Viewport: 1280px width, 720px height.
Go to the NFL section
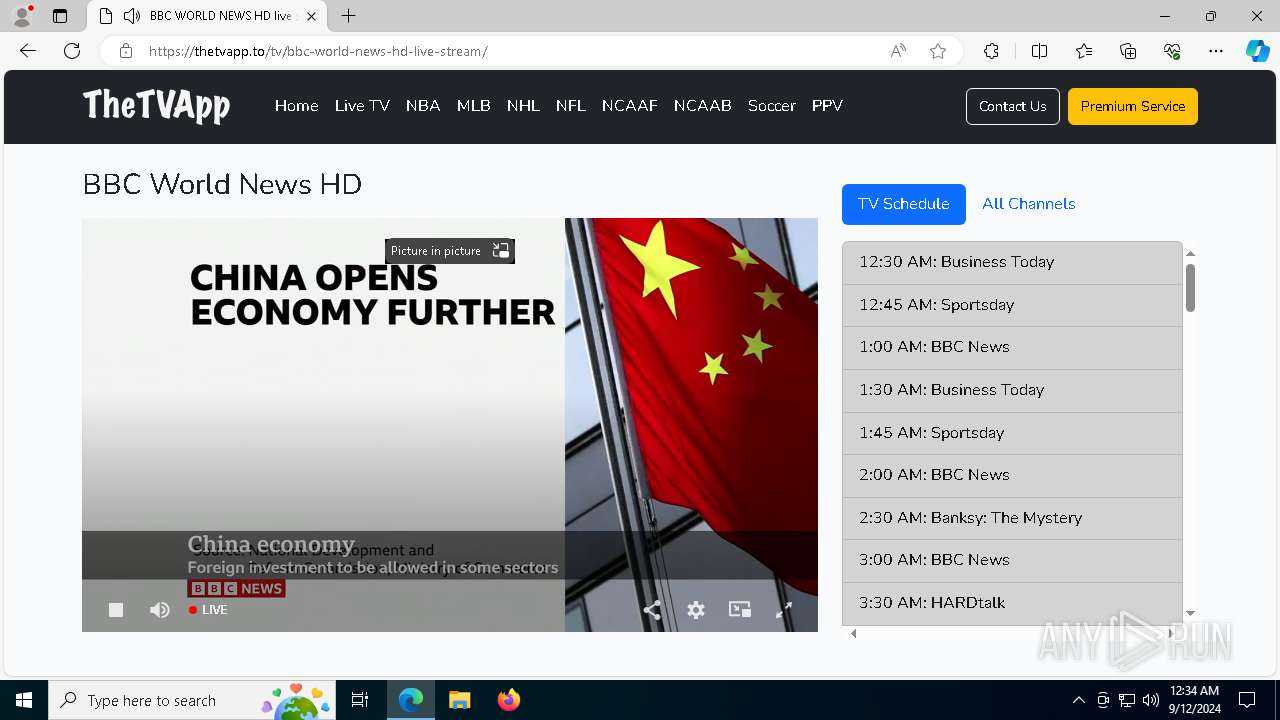(571, 106)
